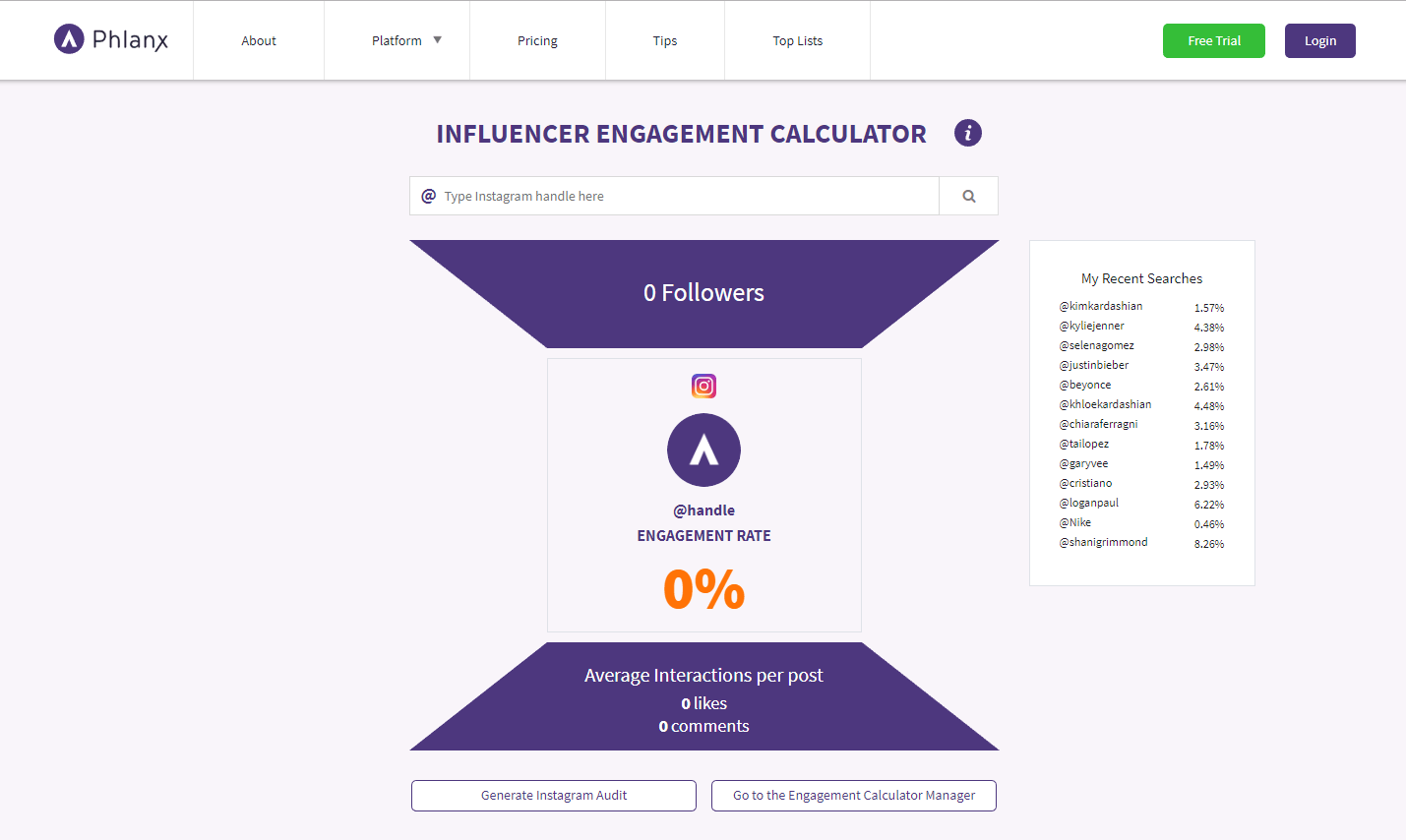Click the Login button

1320,40
